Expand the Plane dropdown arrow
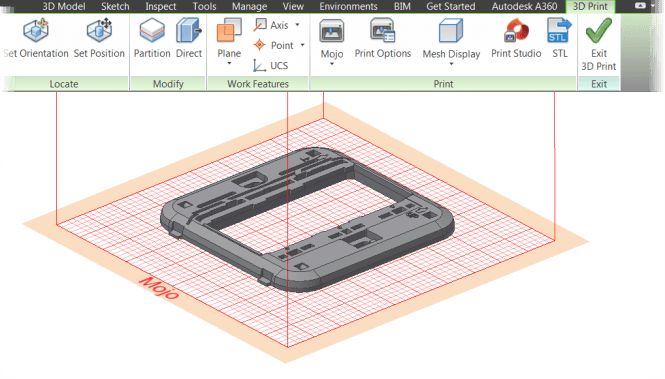 click(229, 64)
